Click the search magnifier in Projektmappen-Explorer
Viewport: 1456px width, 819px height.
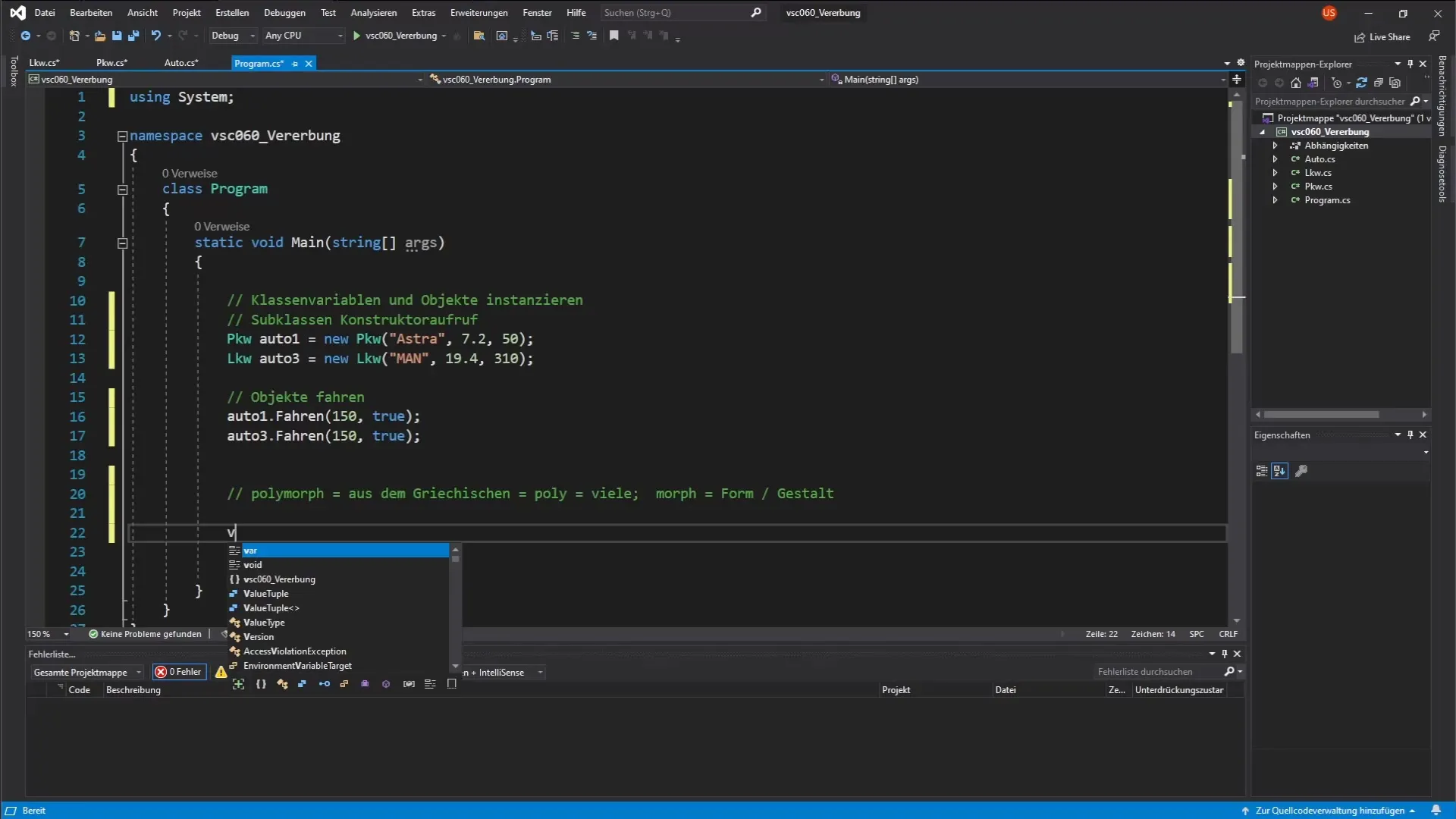pyautogui.click(x=1415, y=101)
